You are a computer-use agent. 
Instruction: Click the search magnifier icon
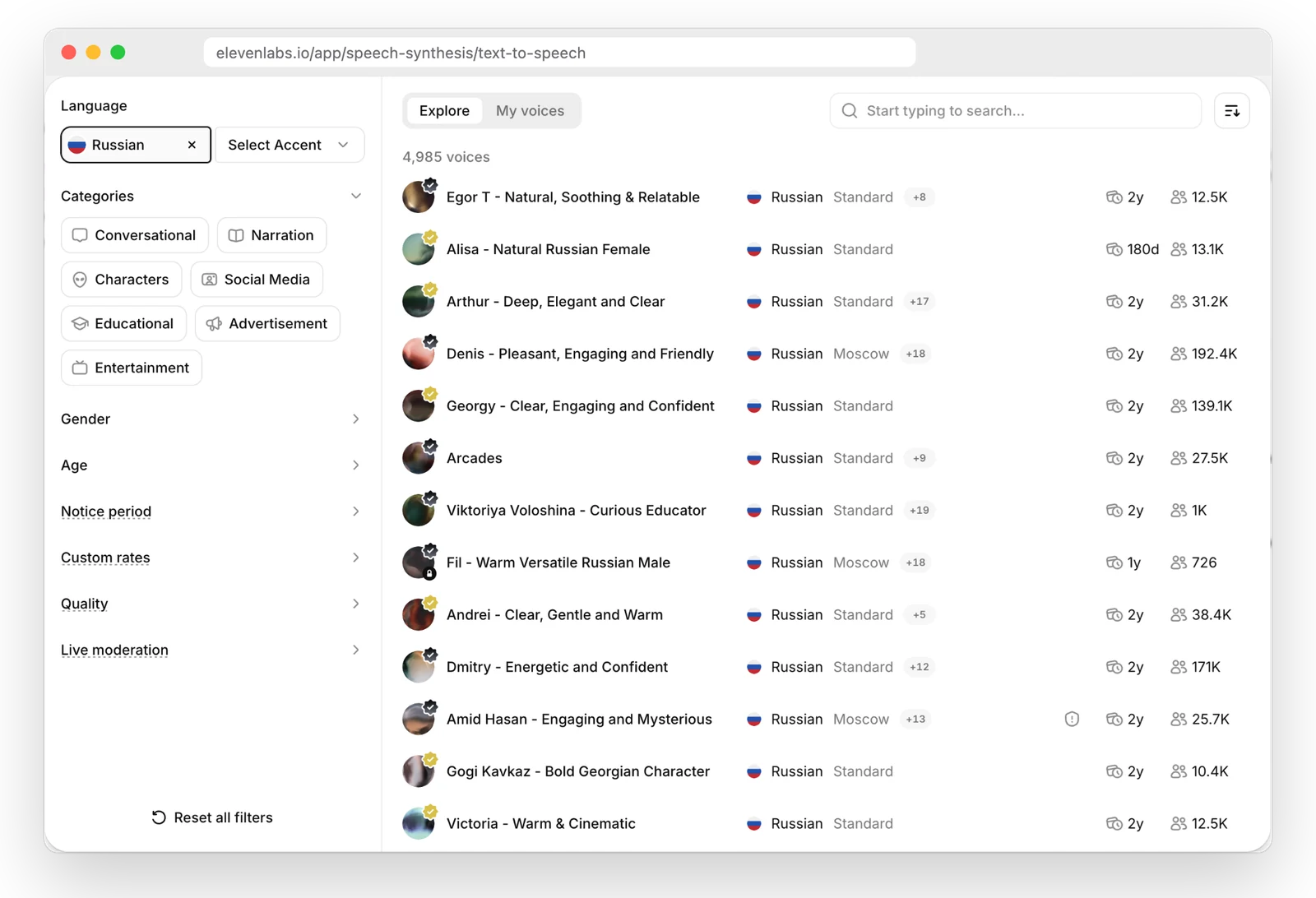click(x=850, y=111)
